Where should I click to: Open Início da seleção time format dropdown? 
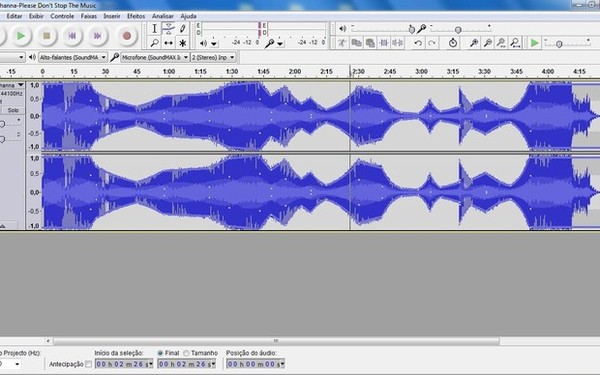point(151,364)
